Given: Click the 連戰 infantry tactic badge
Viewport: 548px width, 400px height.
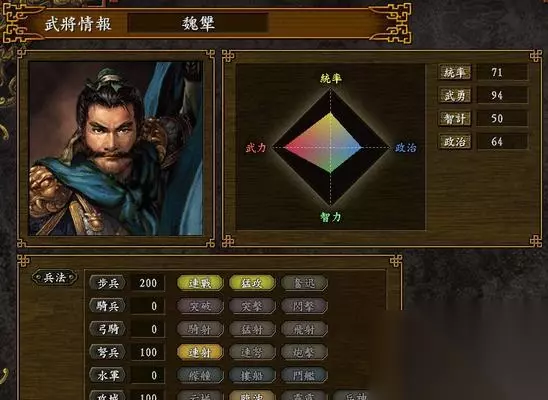Looking at the screenshot, I should point(200,283).
